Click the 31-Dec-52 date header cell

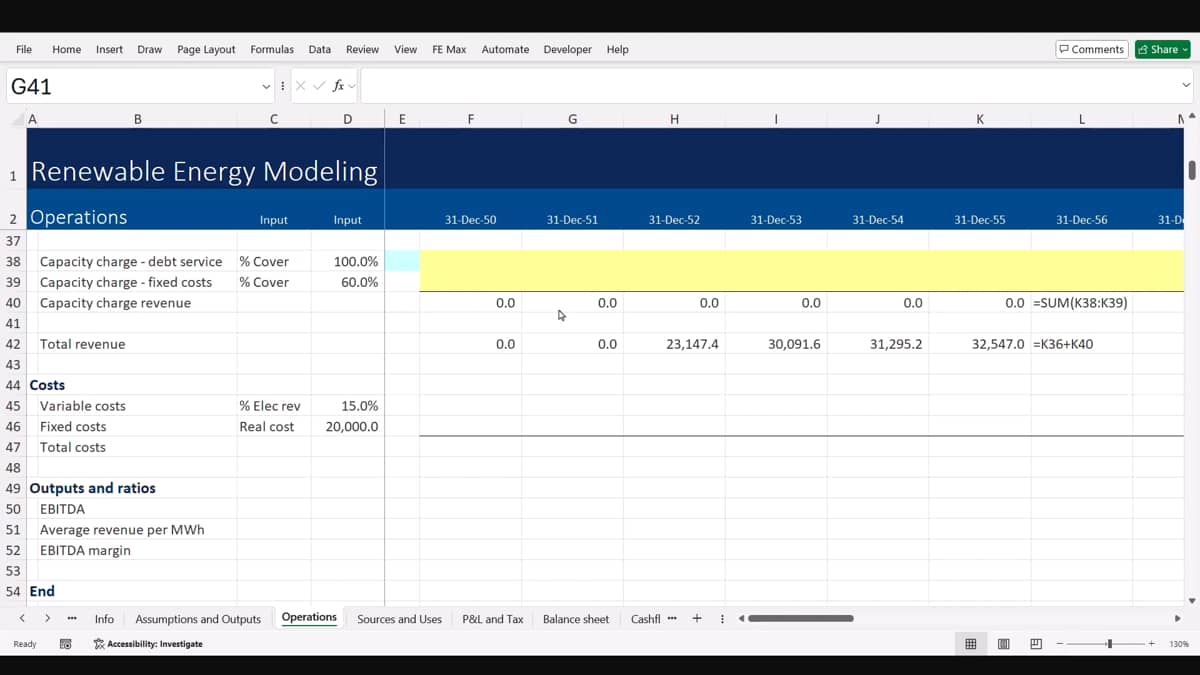click(674, 219)
